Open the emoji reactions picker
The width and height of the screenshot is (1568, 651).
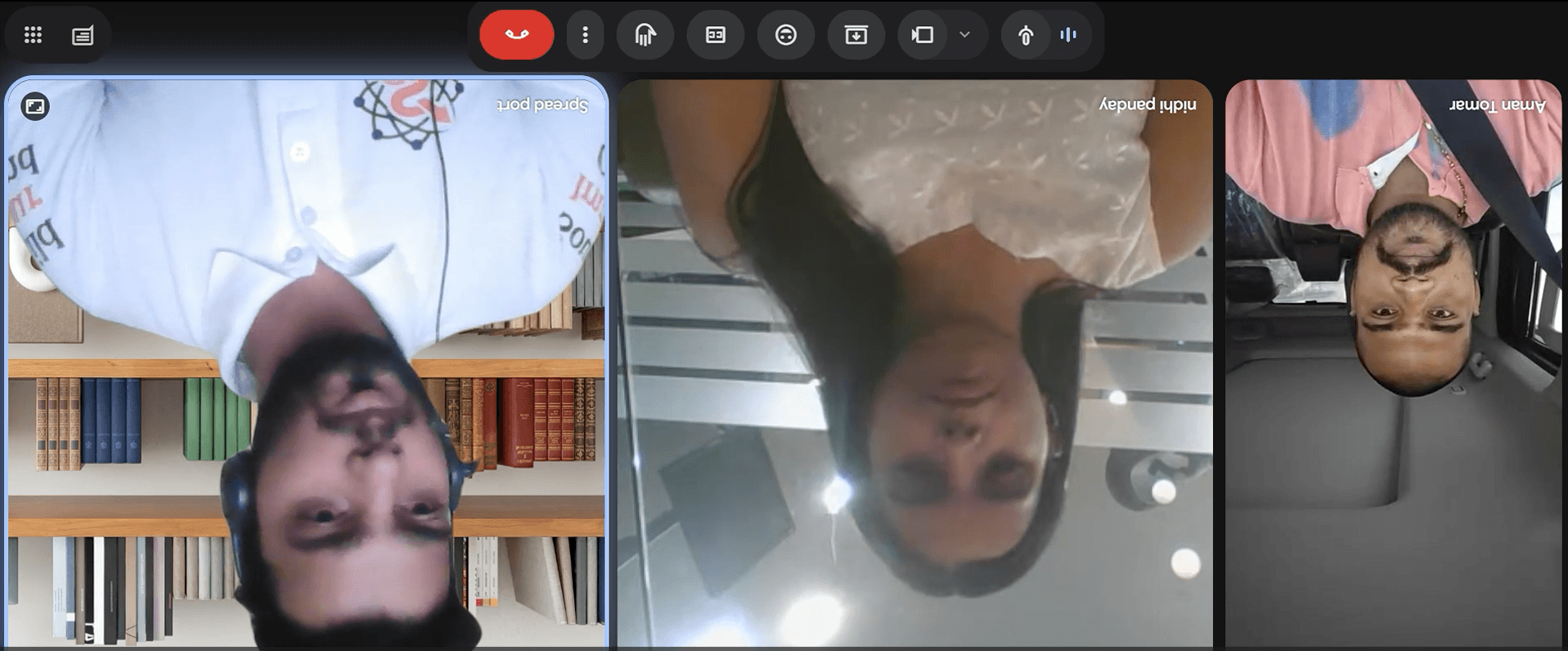point(786,35)
